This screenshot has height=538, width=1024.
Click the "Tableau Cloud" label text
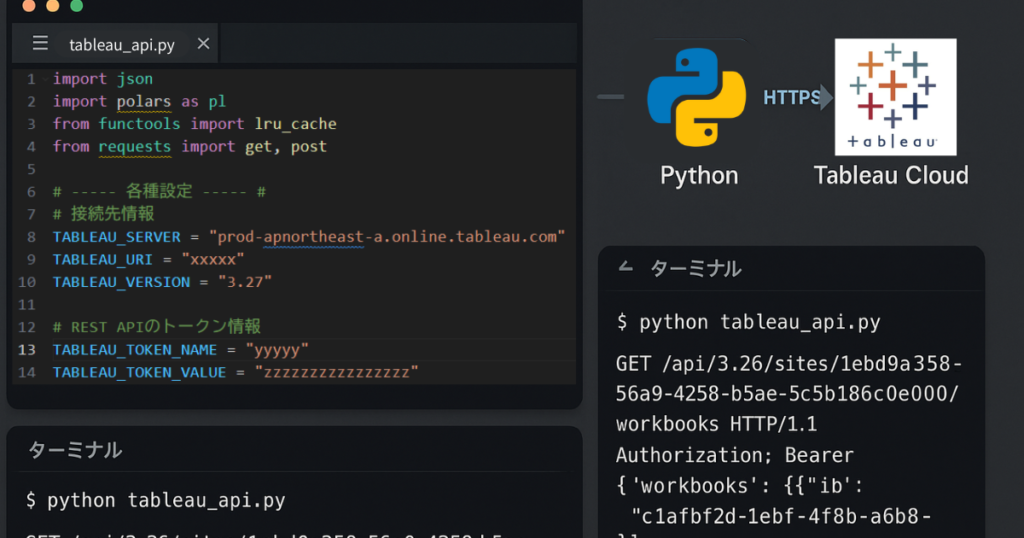890,176
